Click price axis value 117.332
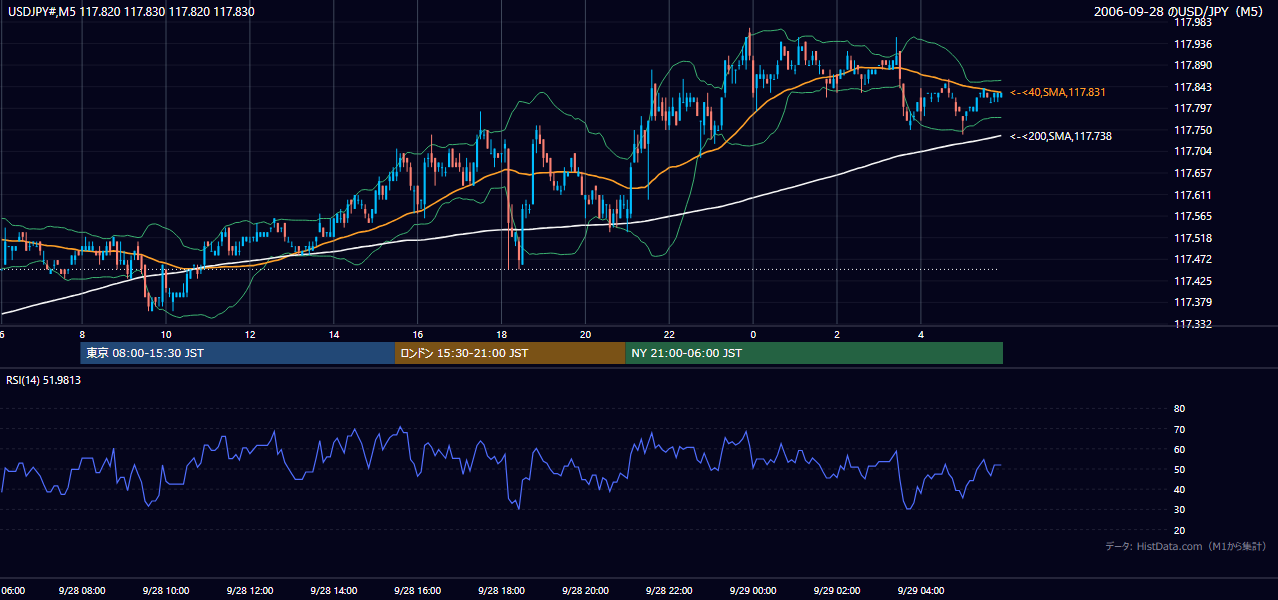 pyautogui.click(x=1193, y=324)
